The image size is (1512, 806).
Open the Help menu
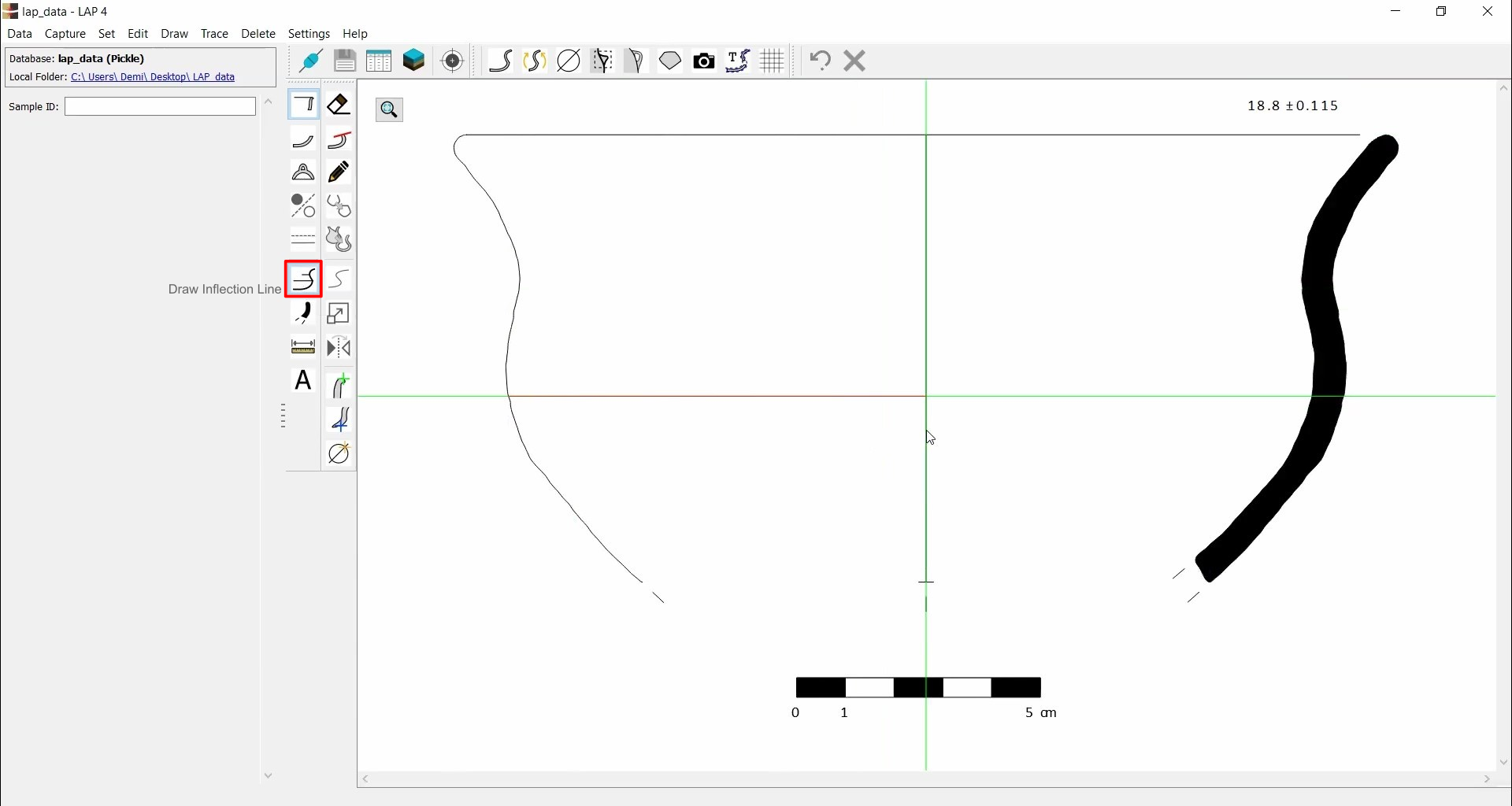(356, 34)
